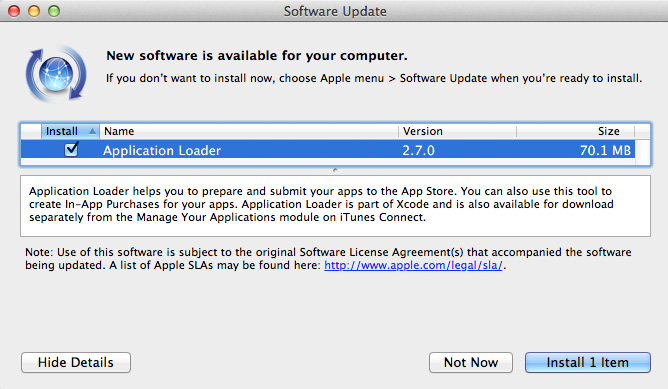Sort the list by the Size column header

tap(576, 131)
